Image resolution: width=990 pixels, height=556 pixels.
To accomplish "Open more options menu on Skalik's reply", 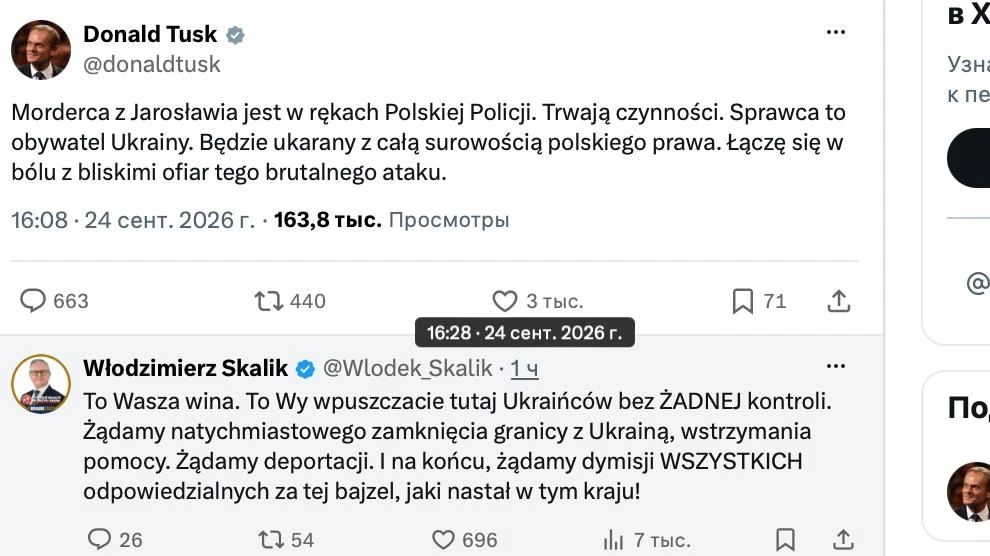I will [835, 366].
